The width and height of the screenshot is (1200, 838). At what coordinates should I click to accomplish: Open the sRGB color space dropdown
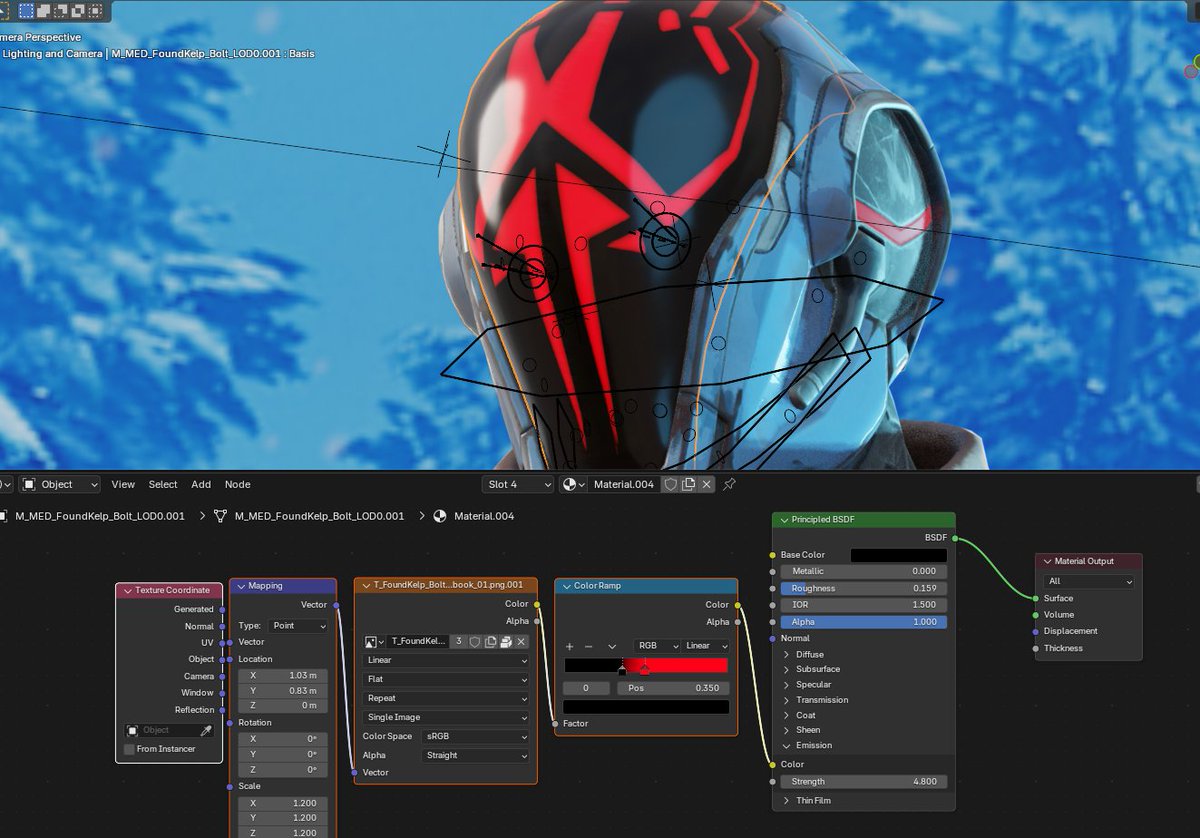point(475,736)
